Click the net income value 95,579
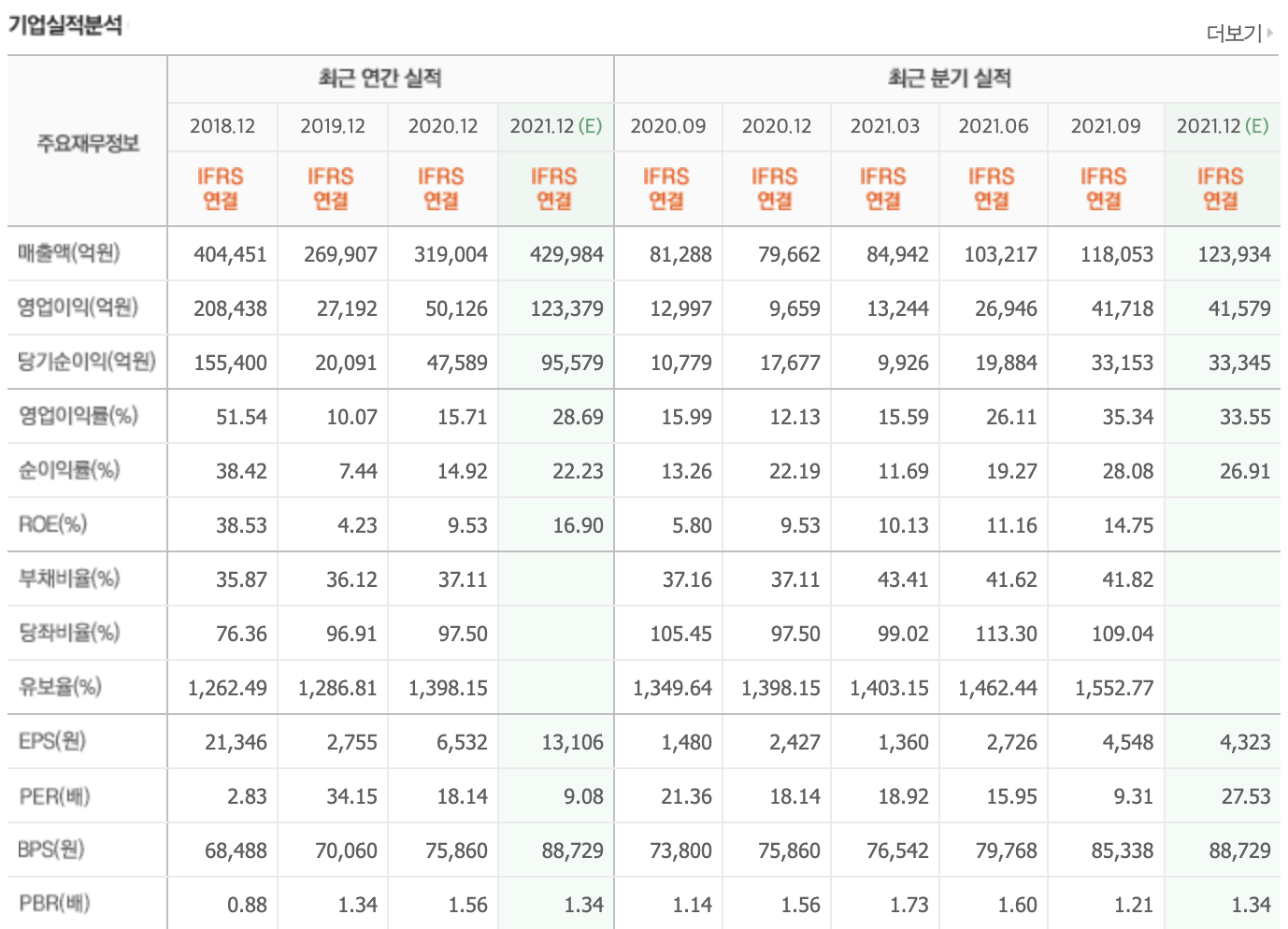Image resolution: width=1288 pixels, height=929 pixels. pyautogui.click(x=572, y=363)
